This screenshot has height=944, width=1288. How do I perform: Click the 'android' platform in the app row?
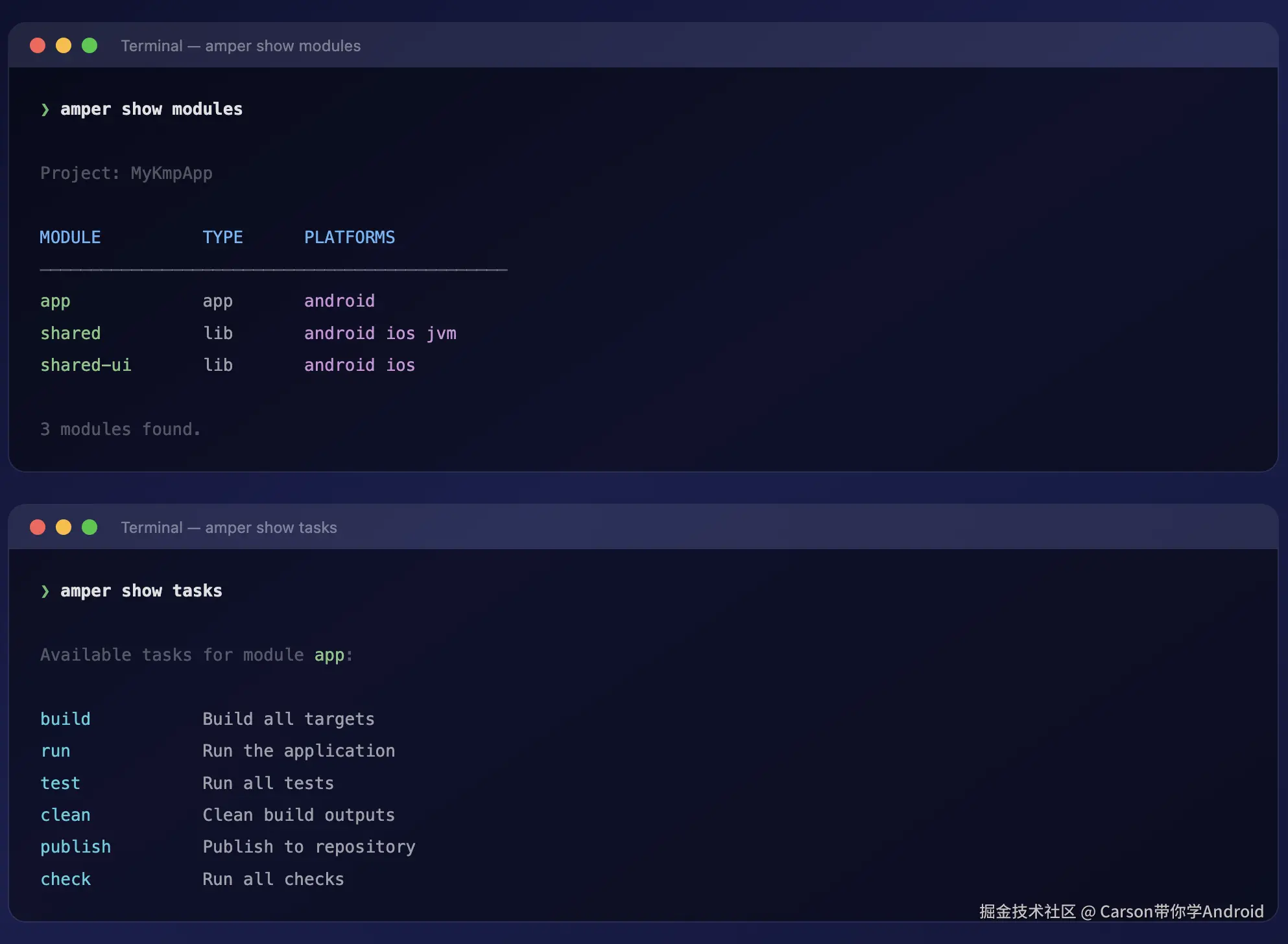point(339,301)
